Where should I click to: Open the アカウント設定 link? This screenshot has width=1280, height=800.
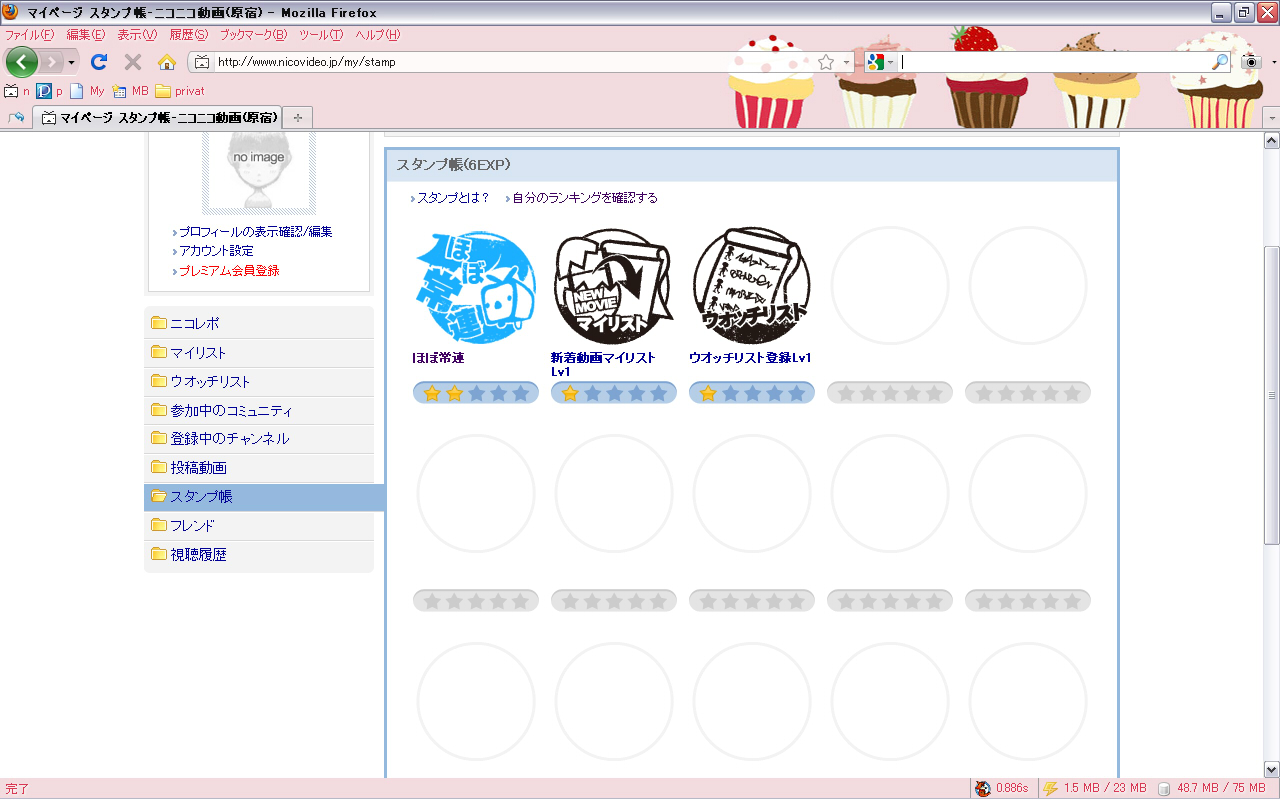point(217,251)
